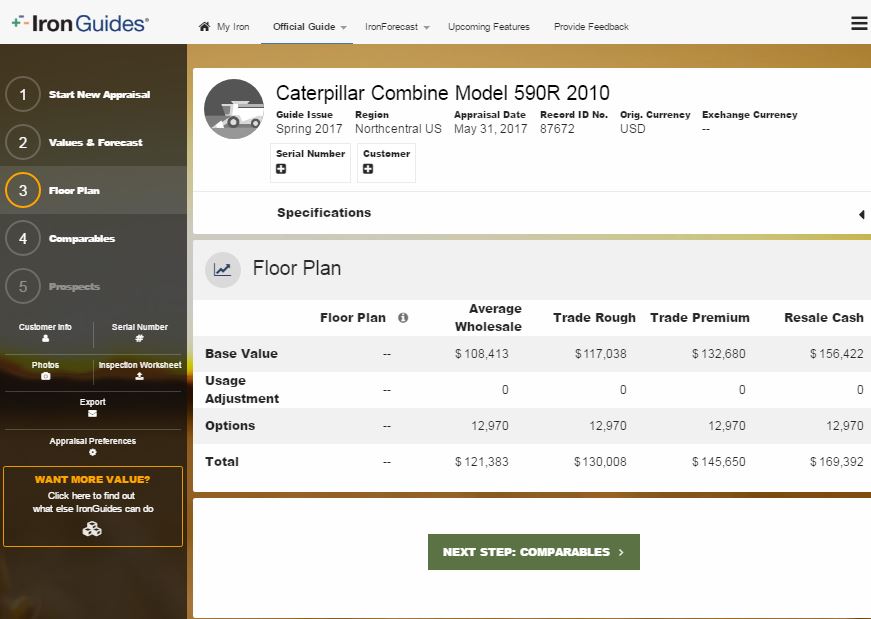The height and width of the screenshot is (619, 871).
Task: Expand the Specifications section arrow
Action: [862, 214]
